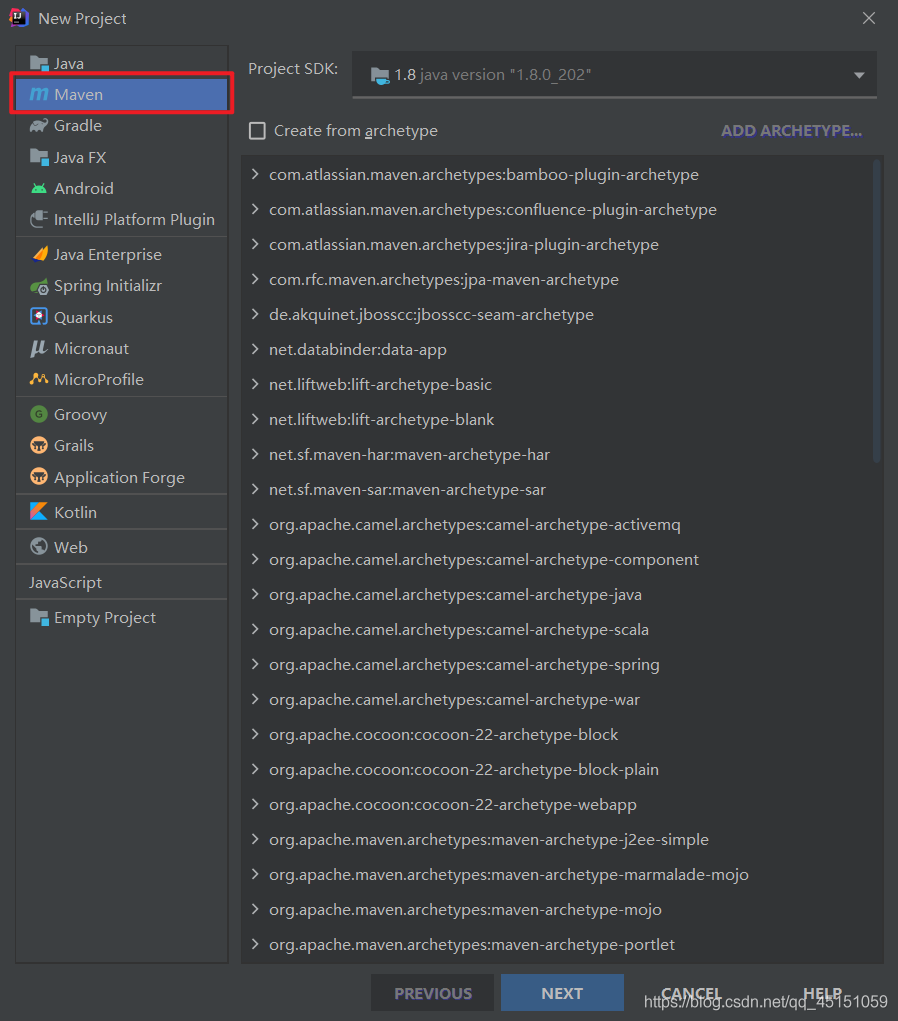Click the Java FX folder icon
Image resolution: width=898 pixels, height=1021 pixels.
(x=39, y=157)
